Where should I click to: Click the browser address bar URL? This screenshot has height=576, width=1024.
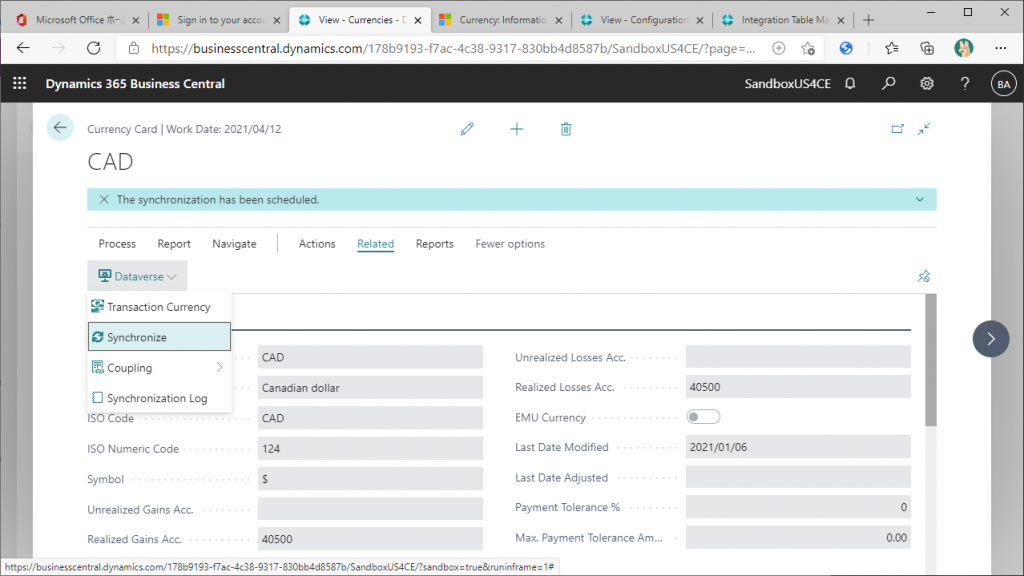(x=453, y=48)
